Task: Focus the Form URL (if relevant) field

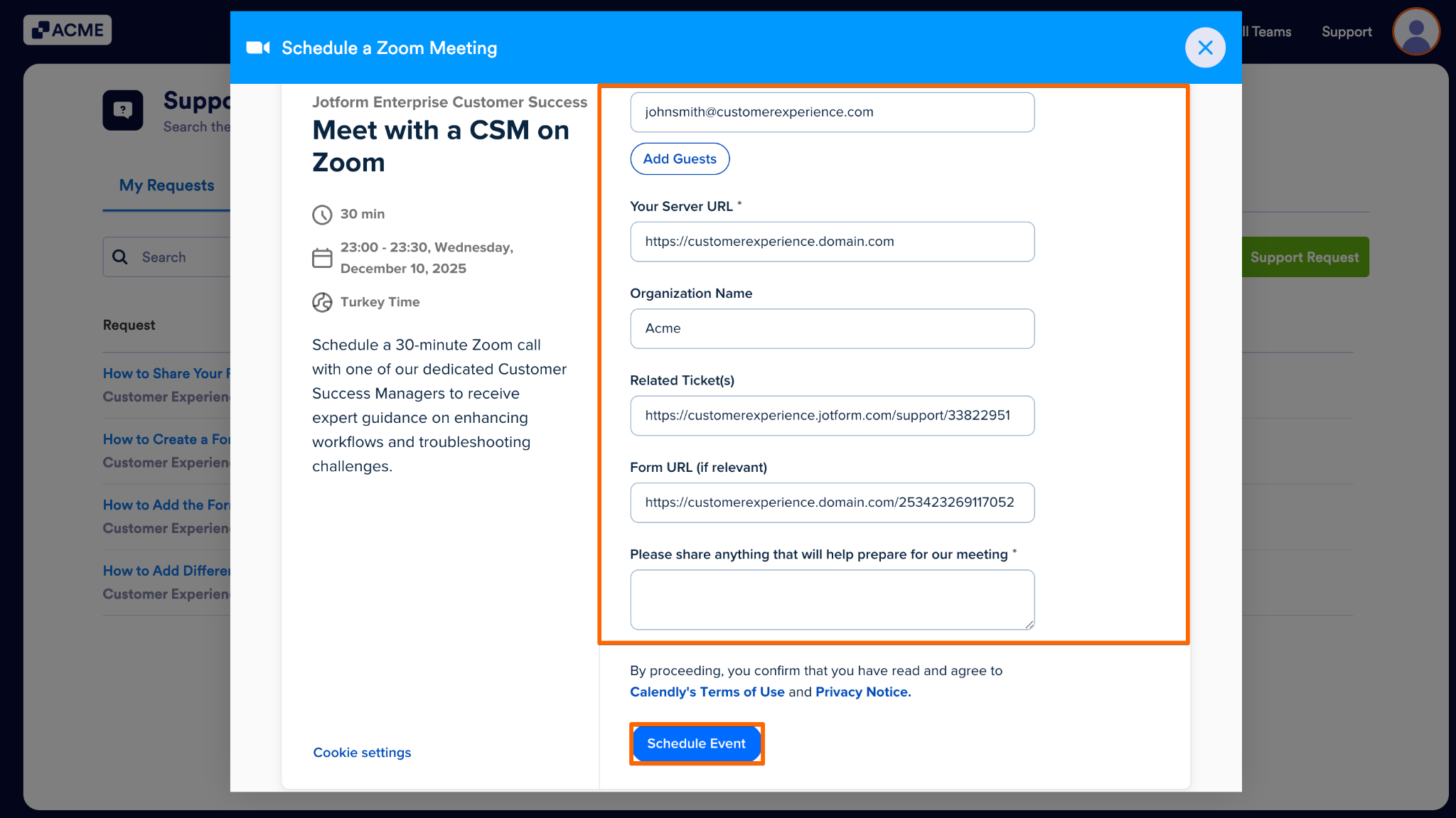Action: point(833,502)
